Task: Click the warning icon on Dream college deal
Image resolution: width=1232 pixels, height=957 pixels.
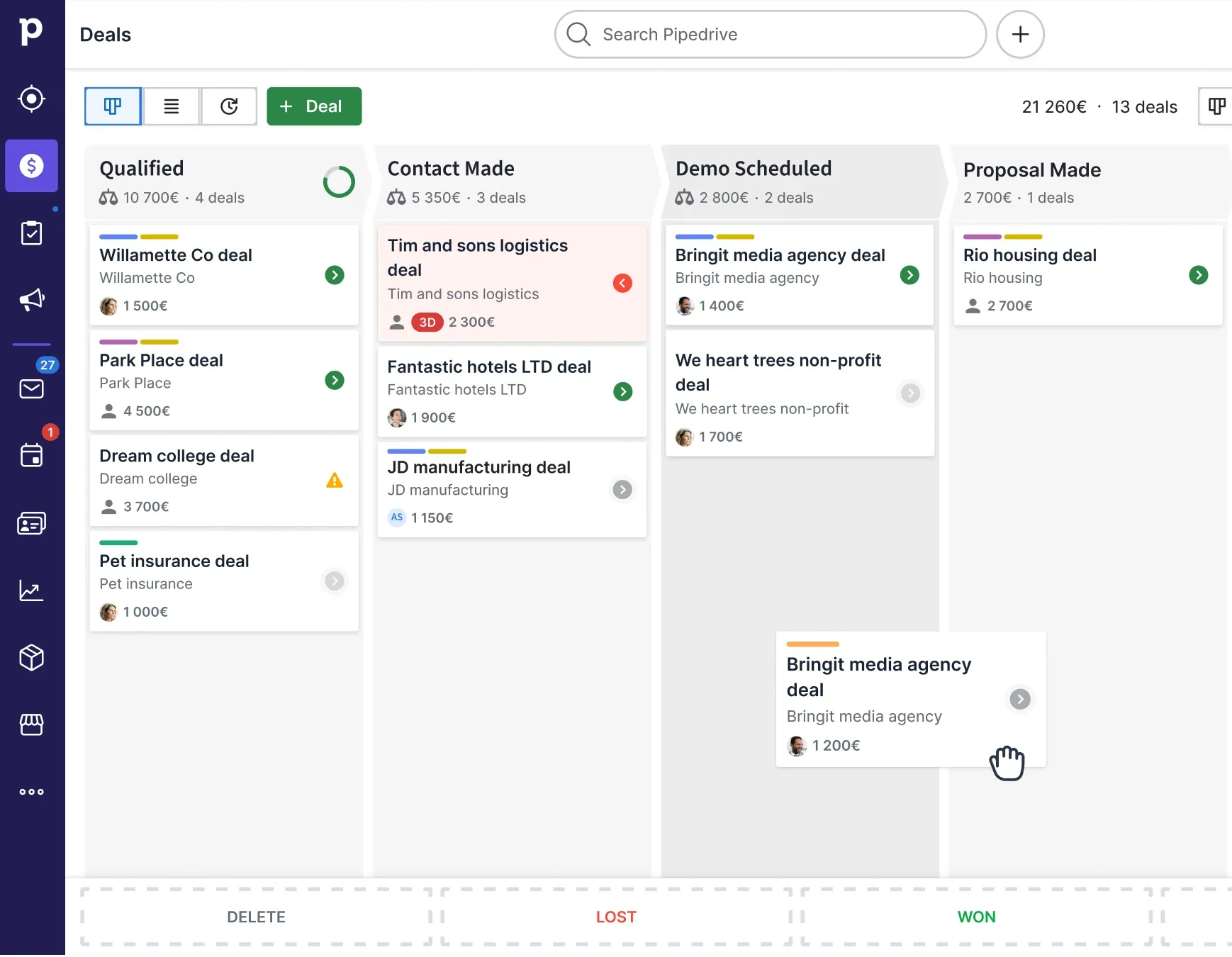Action: pos(335,481)
